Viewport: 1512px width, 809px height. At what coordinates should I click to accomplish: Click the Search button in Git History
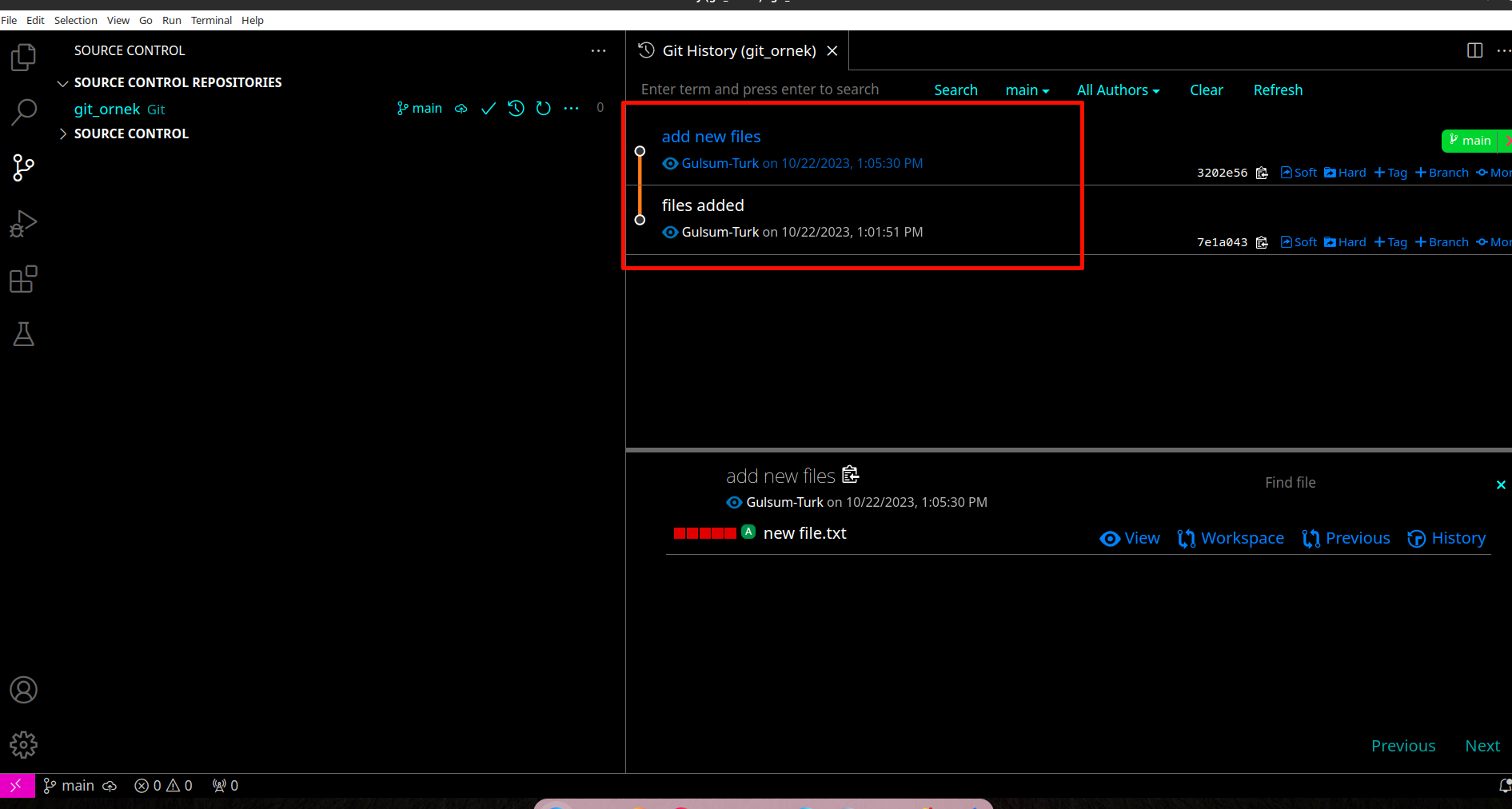tap(955, 90)
